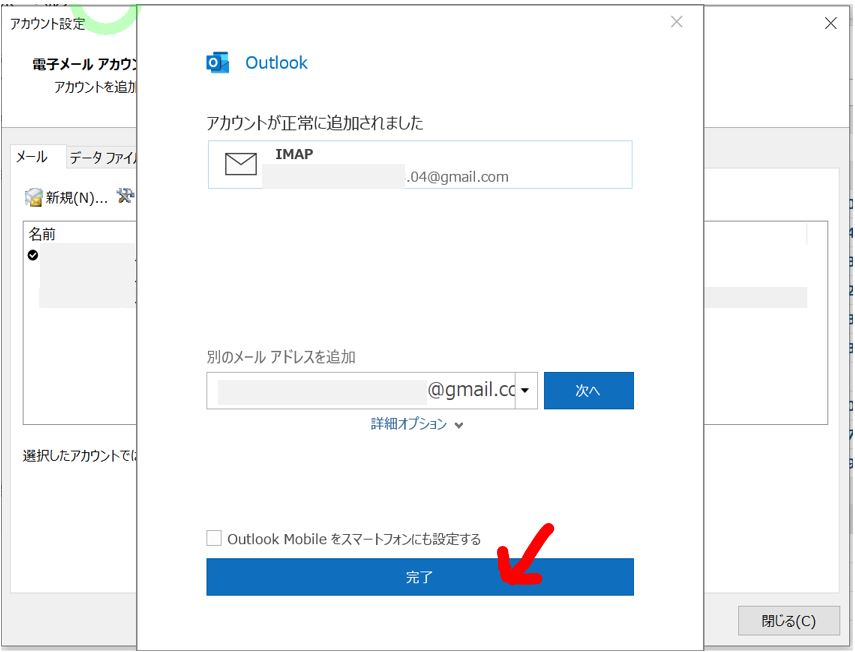Close the アカウント設定 window
Screen dimensions: 855x652
click(x=830, y=23)
